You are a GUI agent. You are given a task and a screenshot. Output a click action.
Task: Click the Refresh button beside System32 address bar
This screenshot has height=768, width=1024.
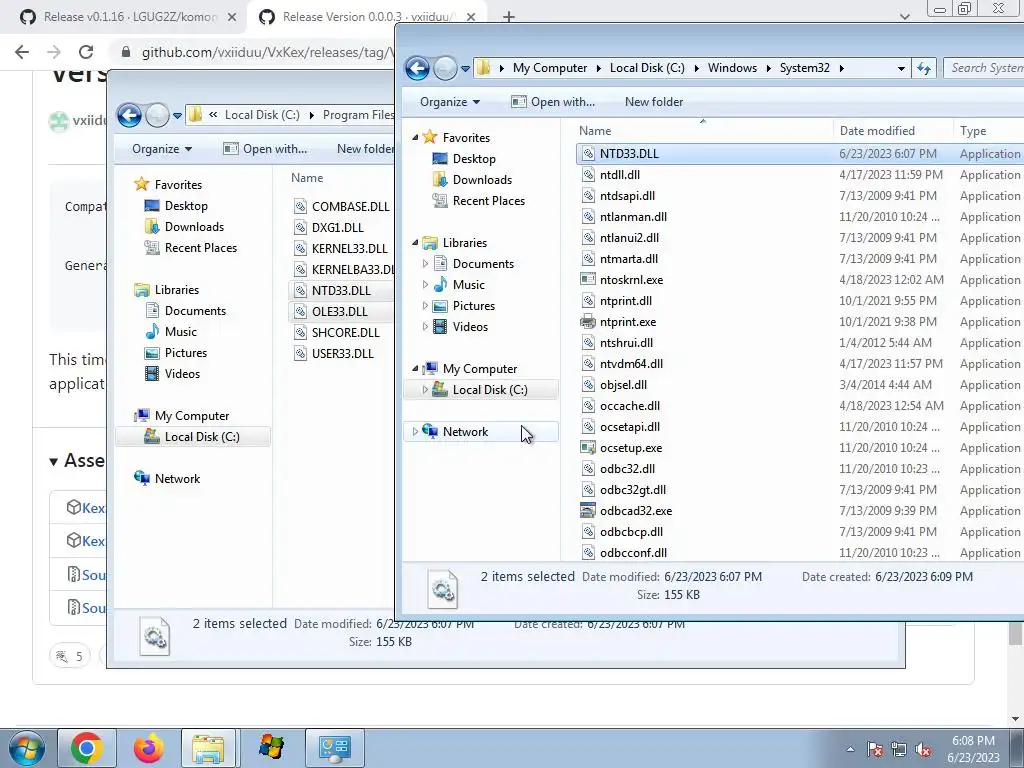click(x=923, y=68)
